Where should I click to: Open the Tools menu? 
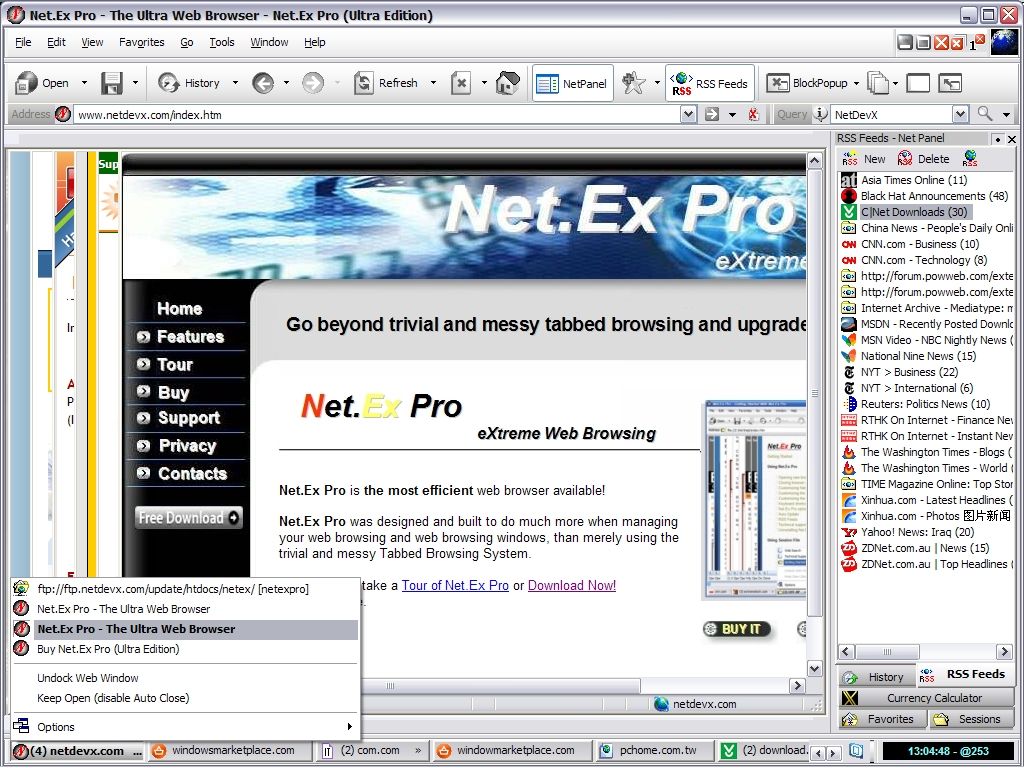(x=221, y=42)
